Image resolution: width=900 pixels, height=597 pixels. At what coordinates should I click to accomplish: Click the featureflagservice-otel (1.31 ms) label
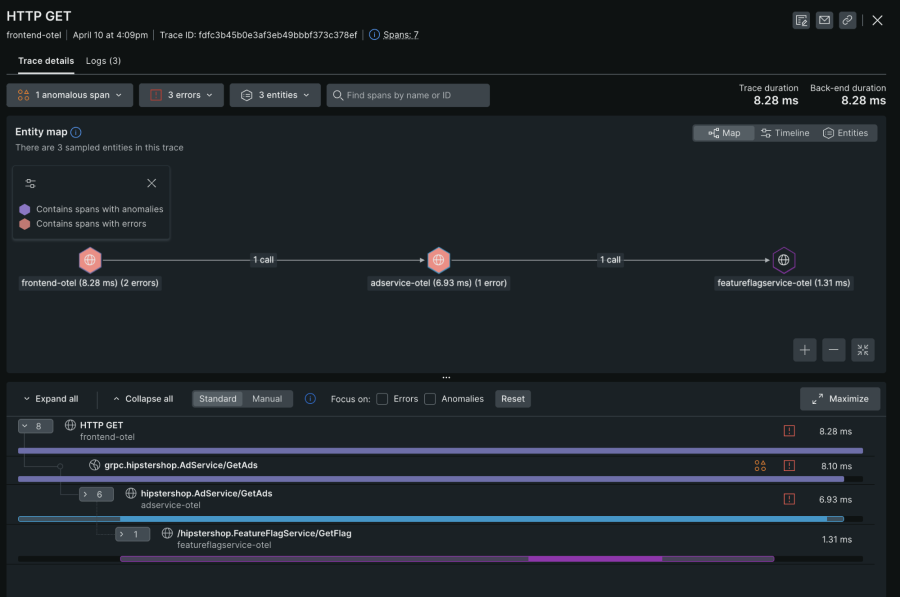tap(783, 283)
